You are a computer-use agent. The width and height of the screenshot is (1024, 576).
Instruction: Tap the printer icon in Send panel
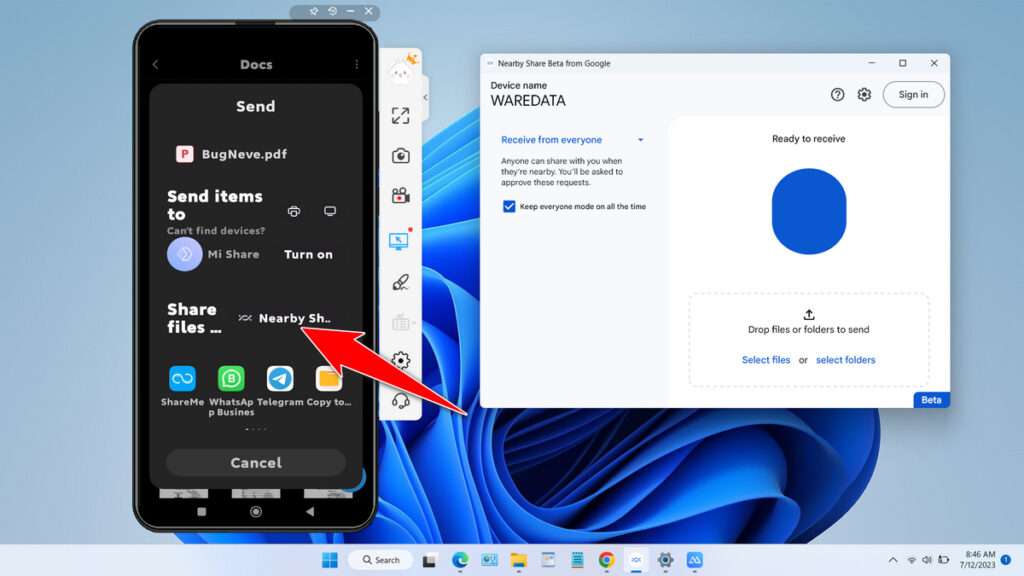click(294, 211)
